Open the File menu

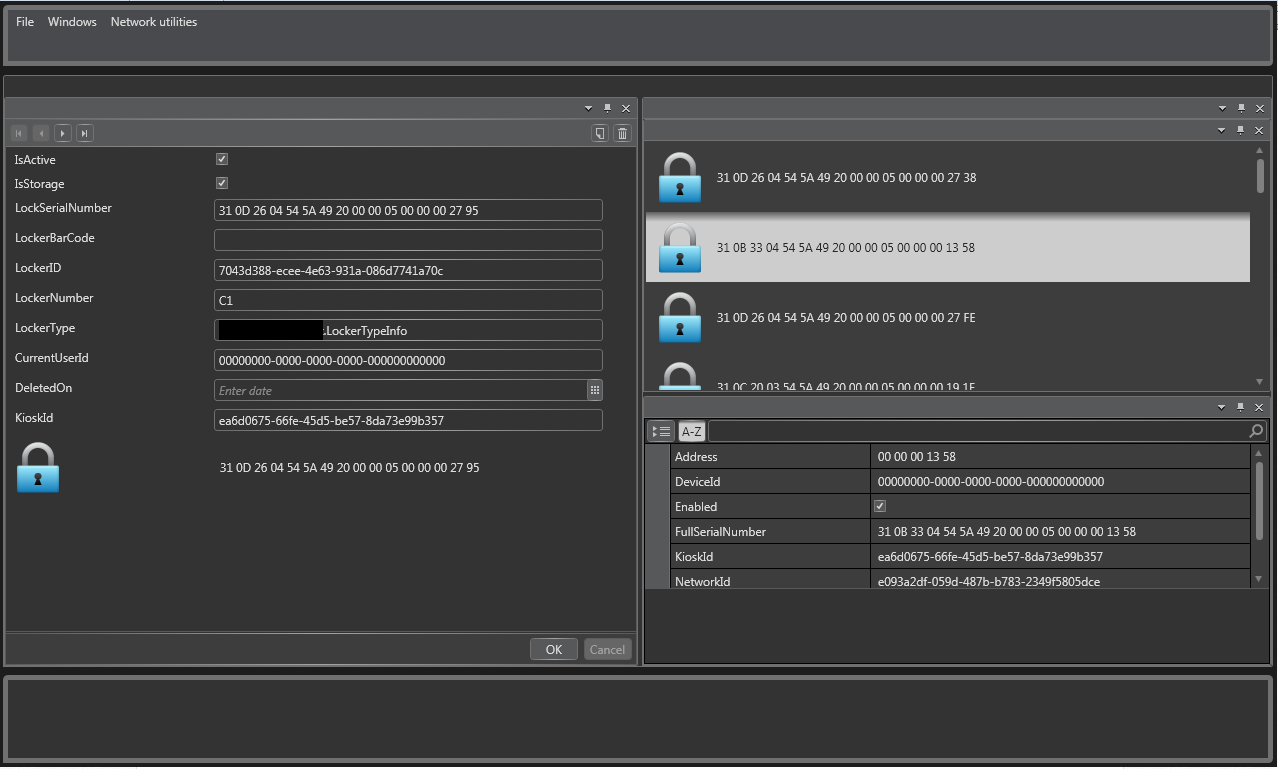click(x=24, y=21)
